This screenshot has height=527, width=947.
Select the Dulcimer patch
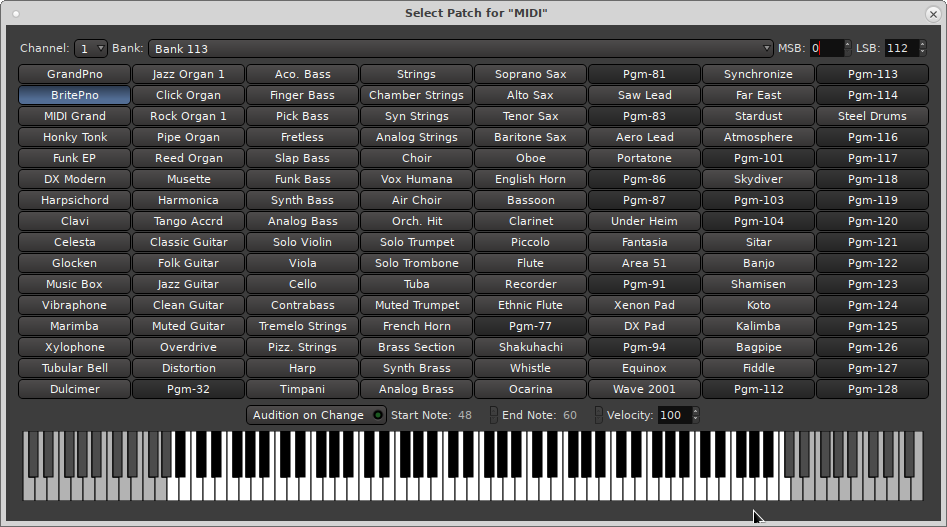point(74,389)
